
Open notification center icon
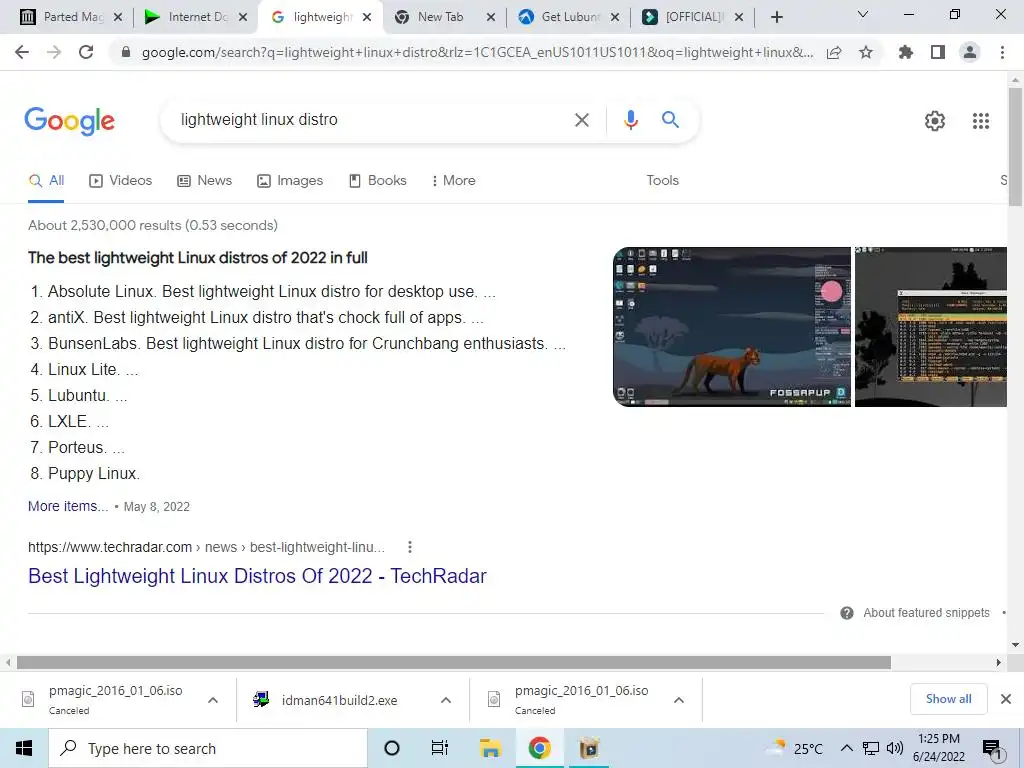[x=992, y=750]
